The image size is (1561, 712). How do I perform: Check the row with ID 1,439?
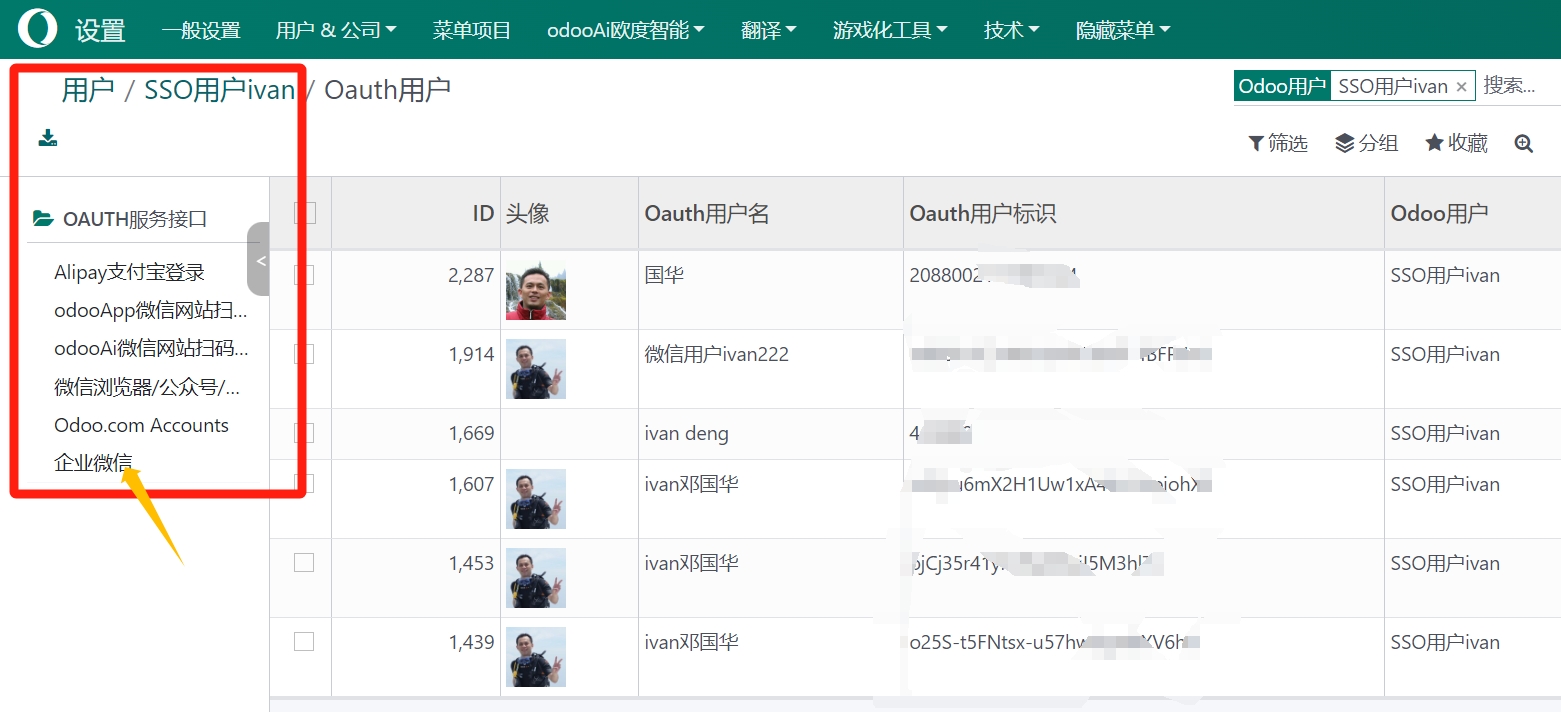tap(304, 642)
